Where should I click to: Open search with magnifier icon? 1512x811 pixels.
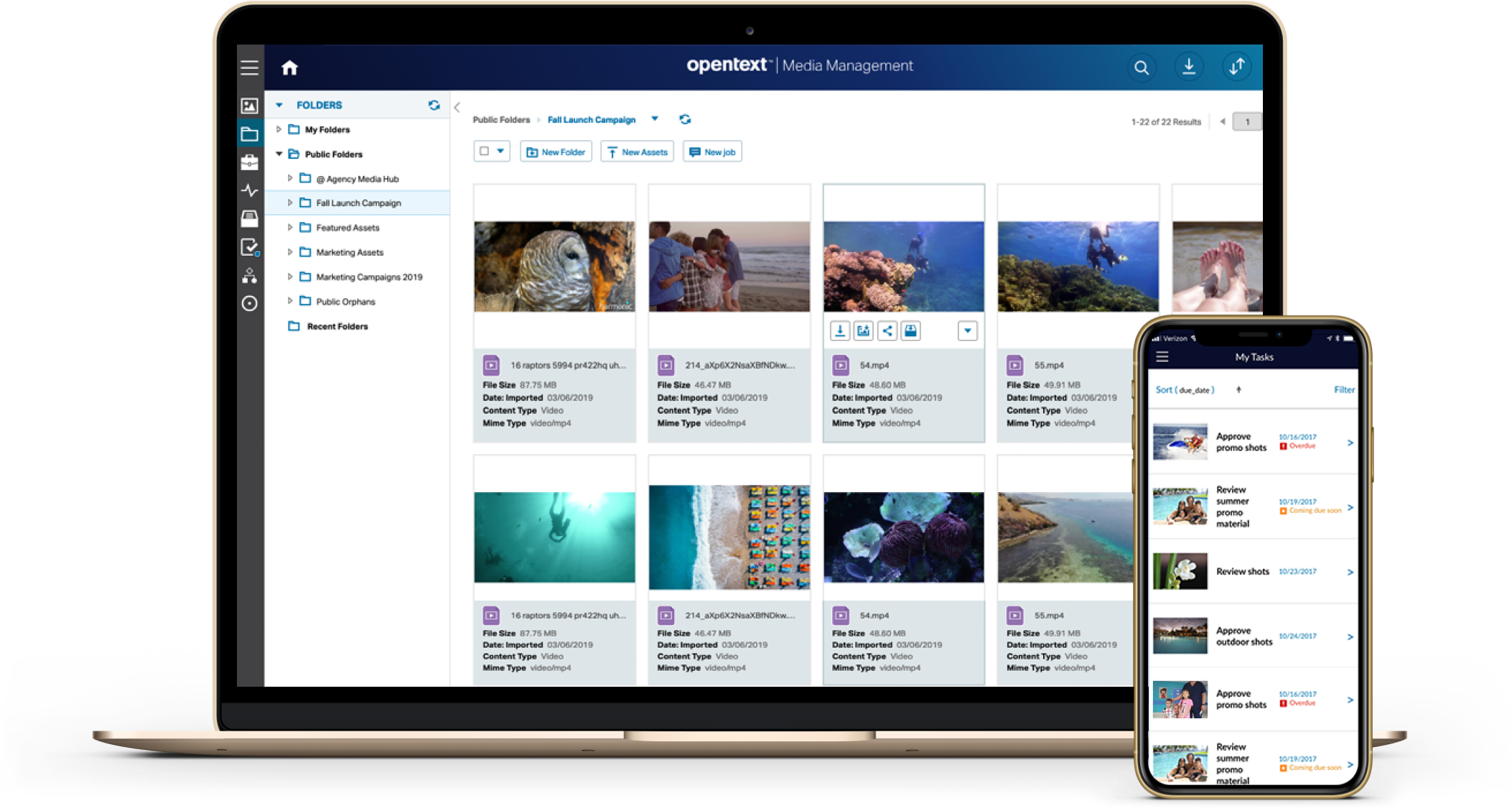[x=1141, y=68]
